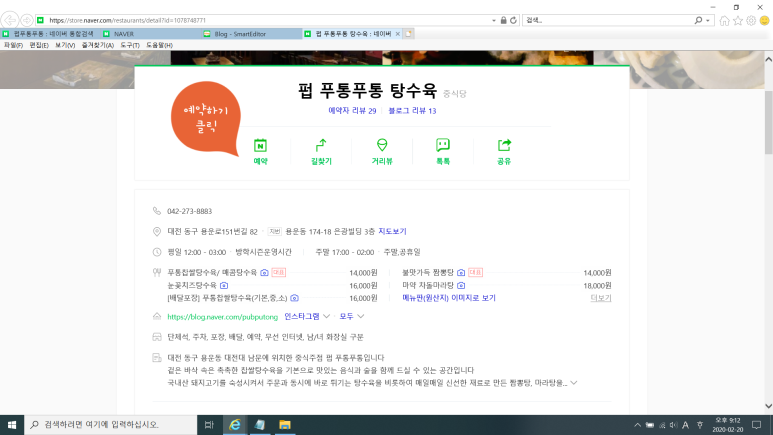Click page vertical scrollbar thumb
Image resolution: width=773 pixels, height=435 pixels.
769,122
